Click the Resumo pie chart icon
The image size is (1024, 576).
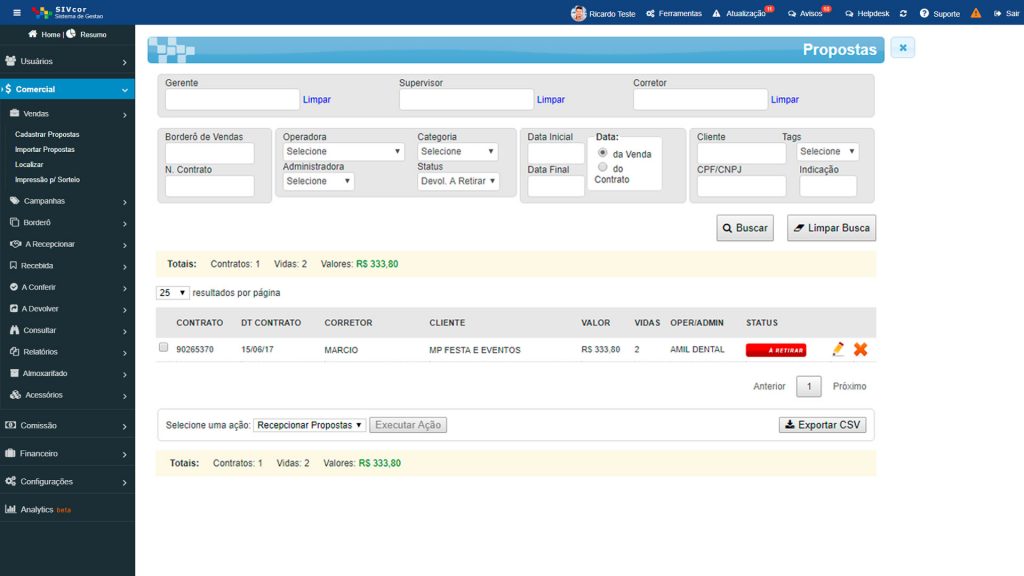click(71, 34)
